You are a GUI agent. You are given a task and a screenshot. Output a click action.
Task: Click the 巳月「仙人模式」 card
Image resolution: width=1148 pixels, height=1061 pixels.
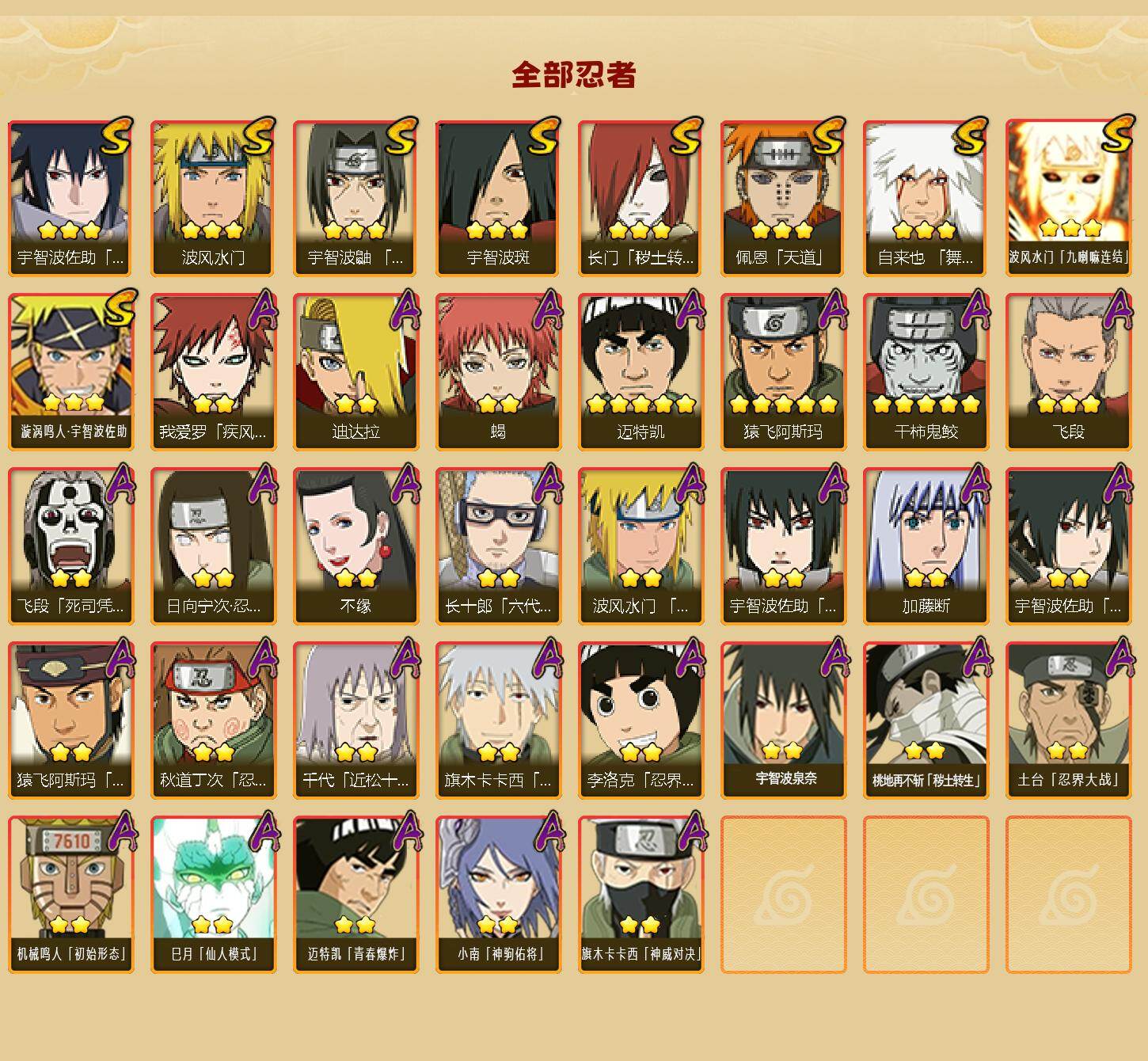[x=213, y=895]
